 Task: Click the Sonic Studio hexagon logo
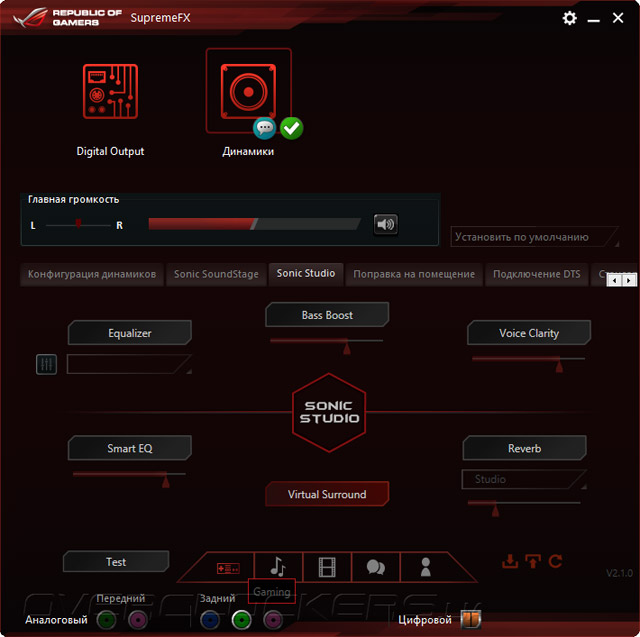point(329,412)
